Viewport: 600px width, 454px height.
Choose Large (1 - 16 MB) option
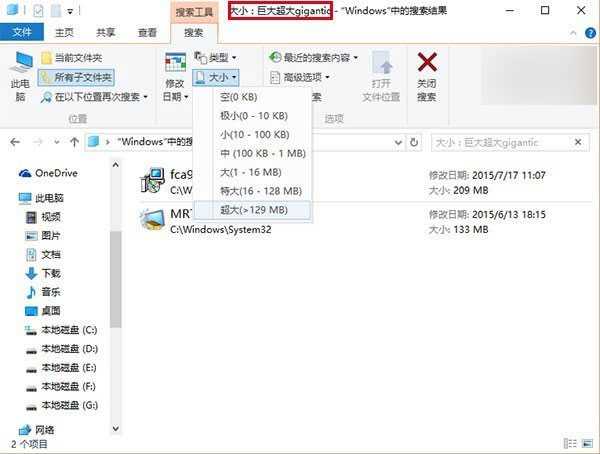[x=253, y=172]
